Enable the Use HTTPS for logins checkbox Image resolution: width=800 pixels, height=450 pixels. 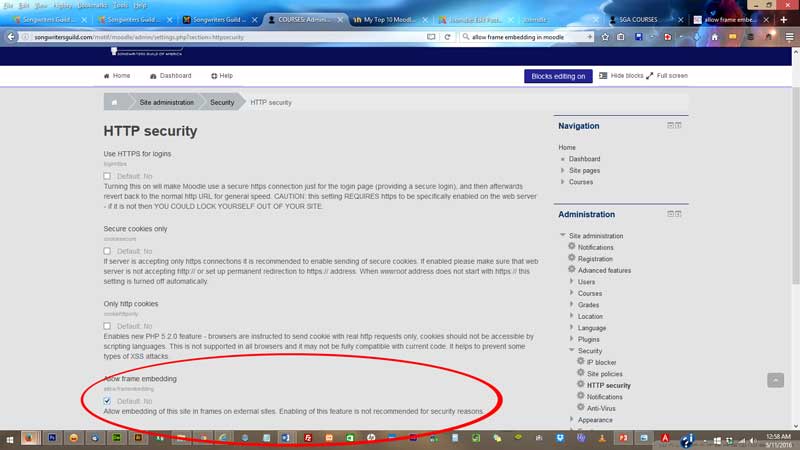pos(108,175)
